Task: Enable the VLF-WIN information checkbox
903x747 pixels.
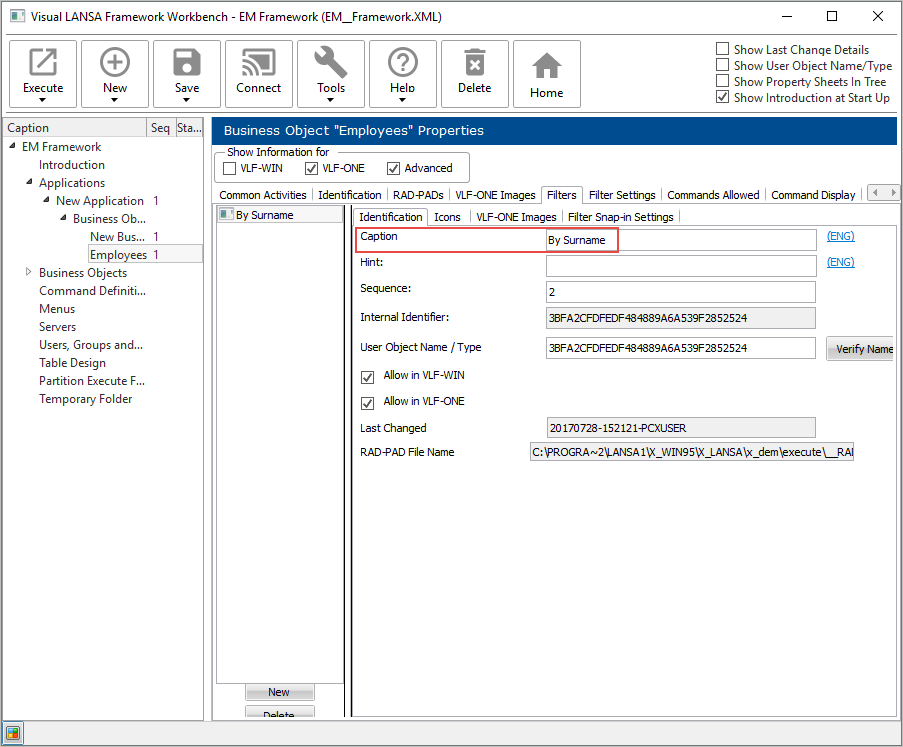Action: coord(230,168)
